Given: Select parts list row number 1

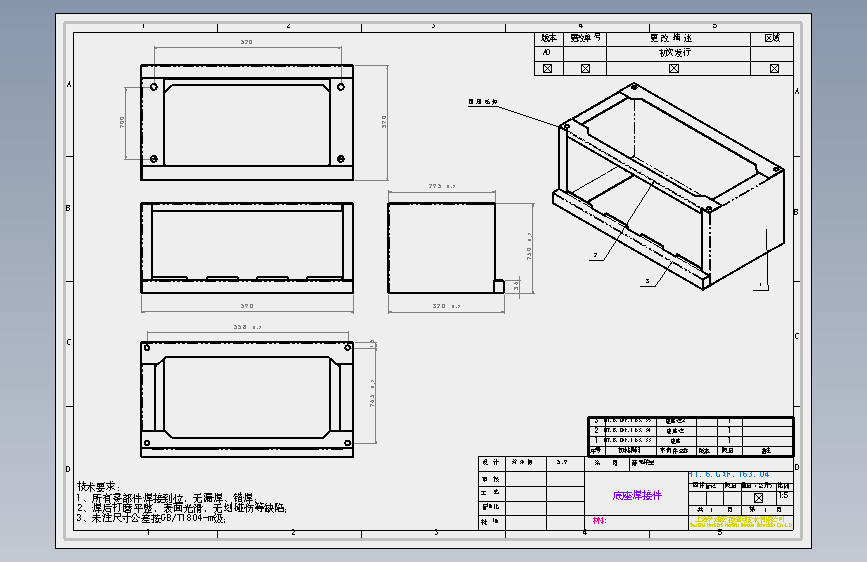Looking at the screenshot, I should [x=691, y=440].
